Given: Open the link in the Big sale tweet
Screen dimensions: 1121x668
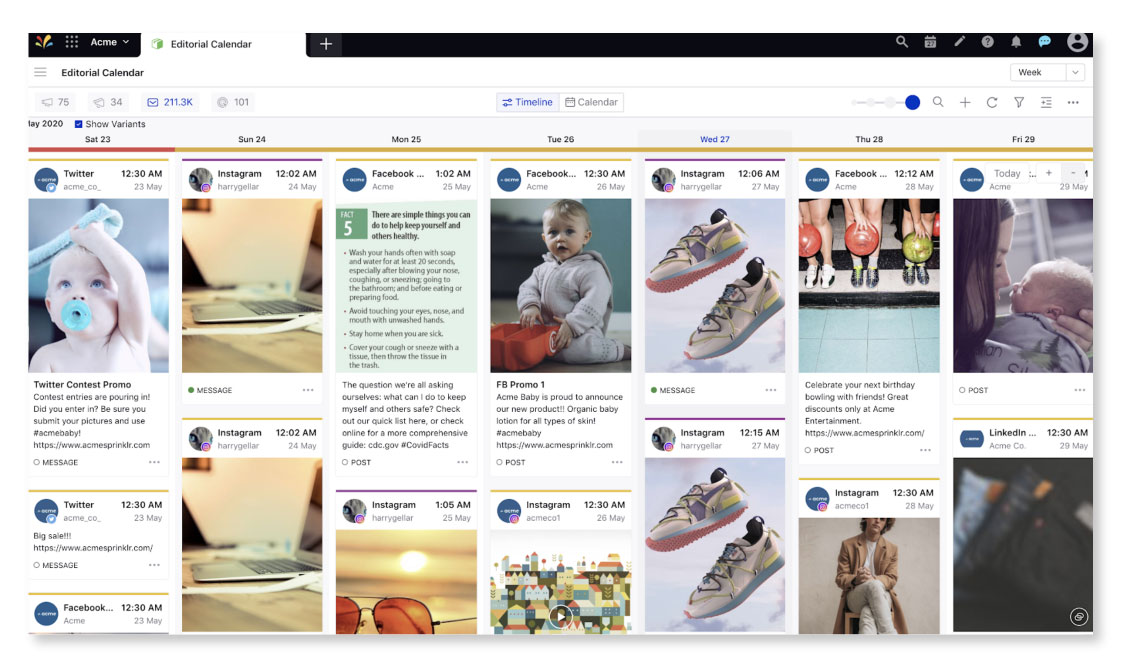Looking at the screenshot, I should [93, 548].
